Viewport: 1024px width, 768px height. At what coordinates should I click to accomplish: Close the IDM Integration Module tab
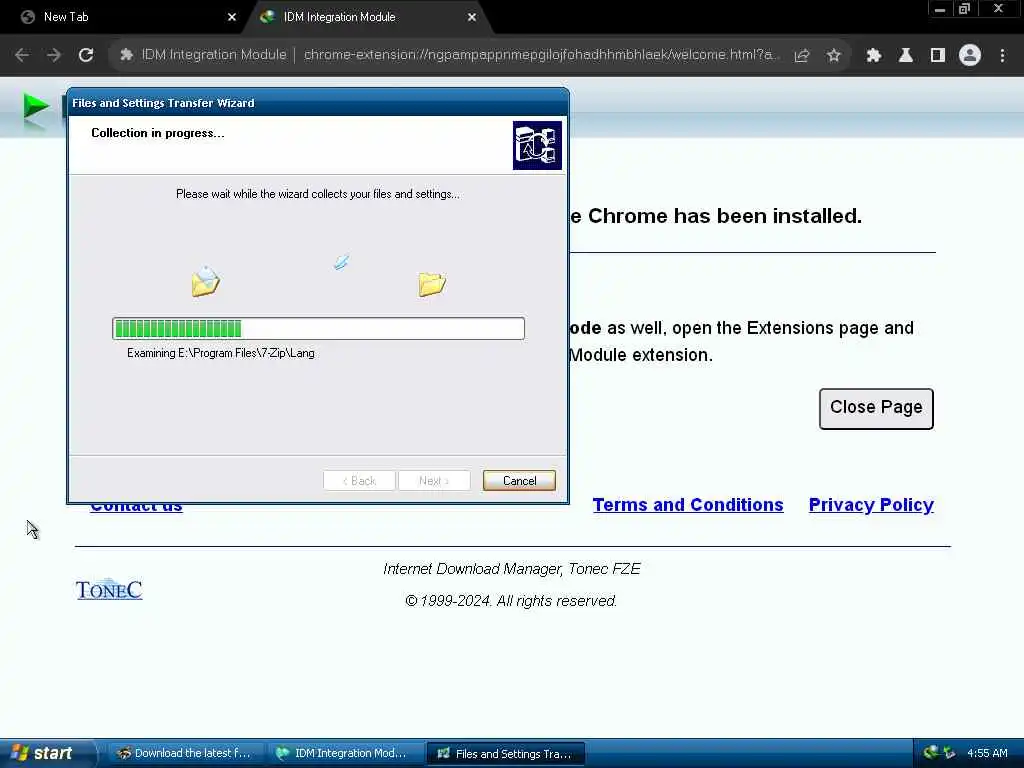[472, 17]
